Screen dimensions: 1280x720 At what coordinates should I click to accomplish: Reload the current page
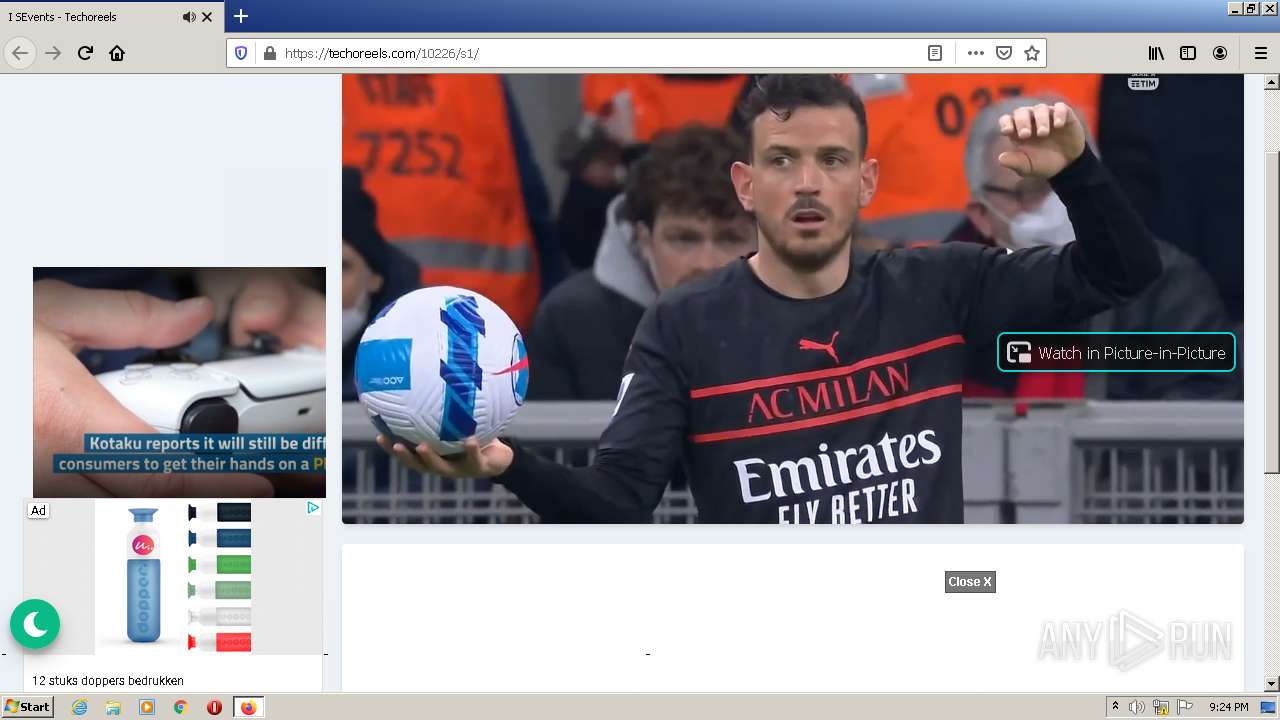pos(85,53)
